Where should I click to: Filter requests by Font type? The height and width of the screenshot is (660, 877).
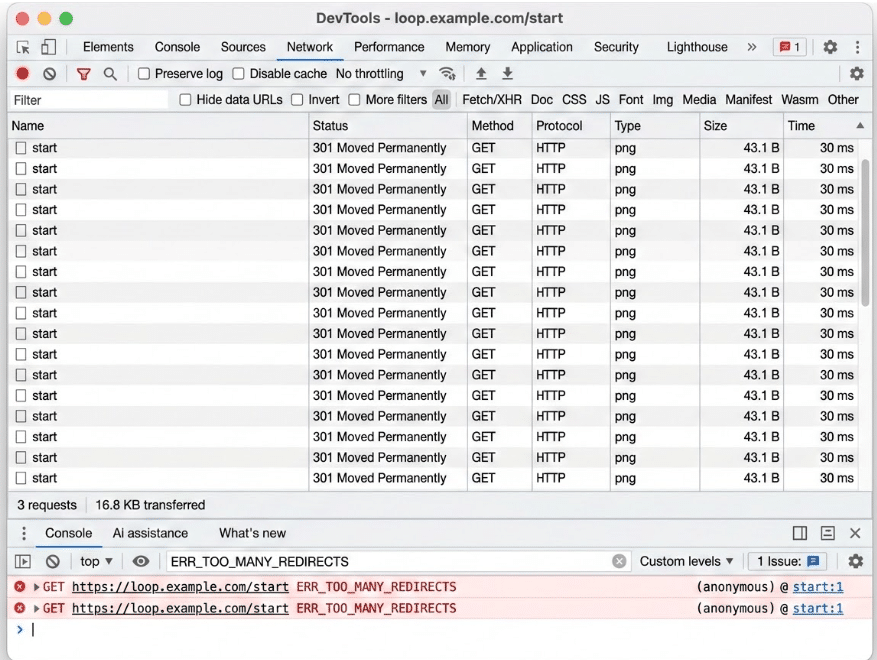click(631, 100)
